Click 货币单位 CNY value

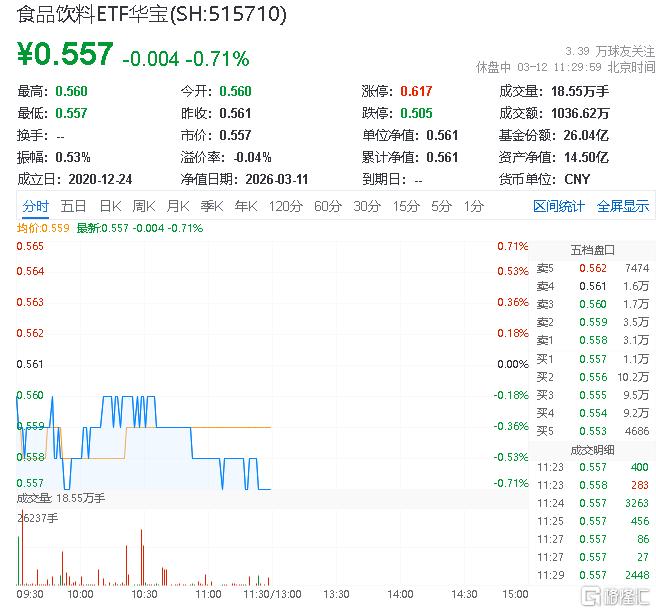coord(577,180)
